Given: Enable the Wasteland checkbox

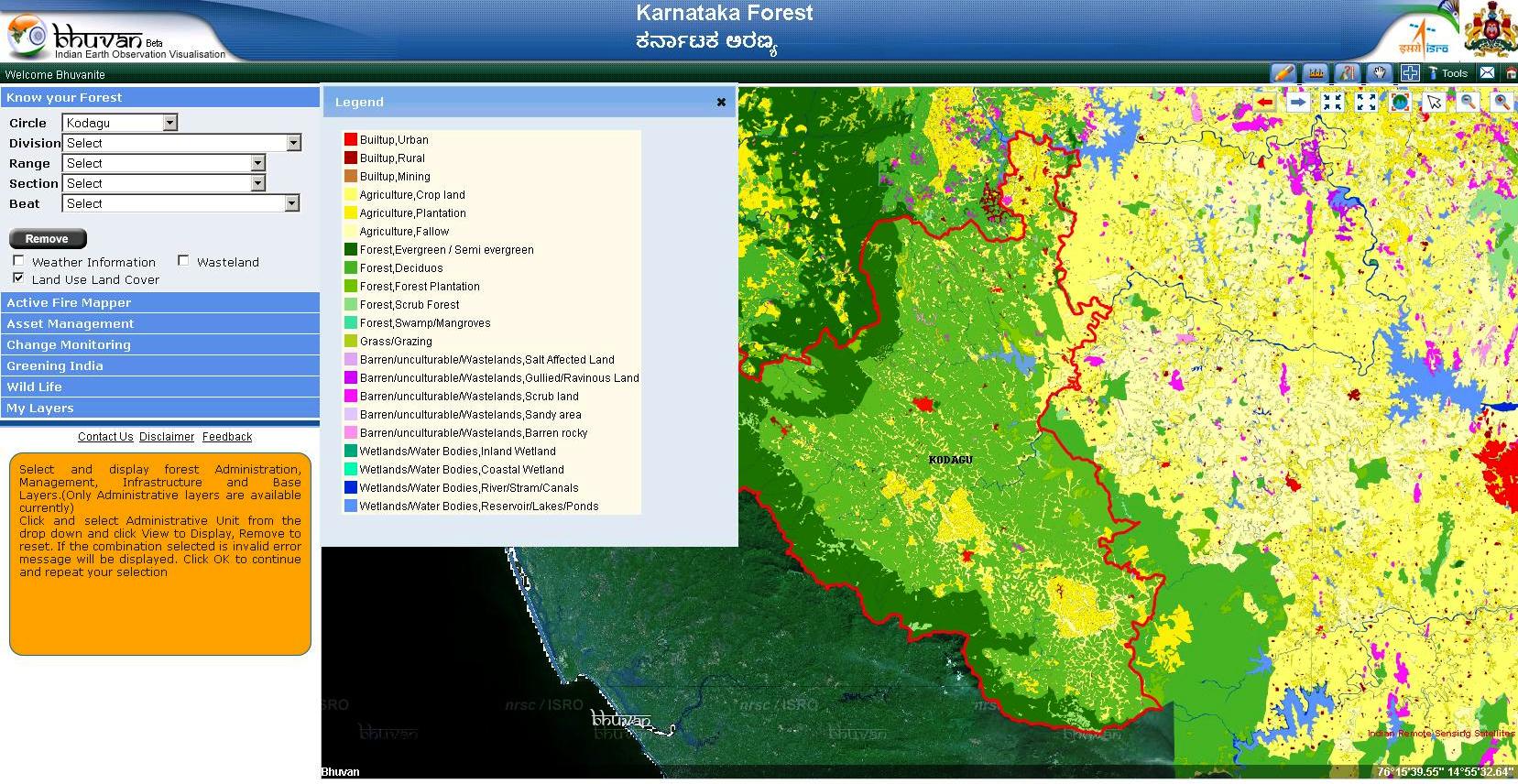Looking at the screenshot, I should 183,260.
